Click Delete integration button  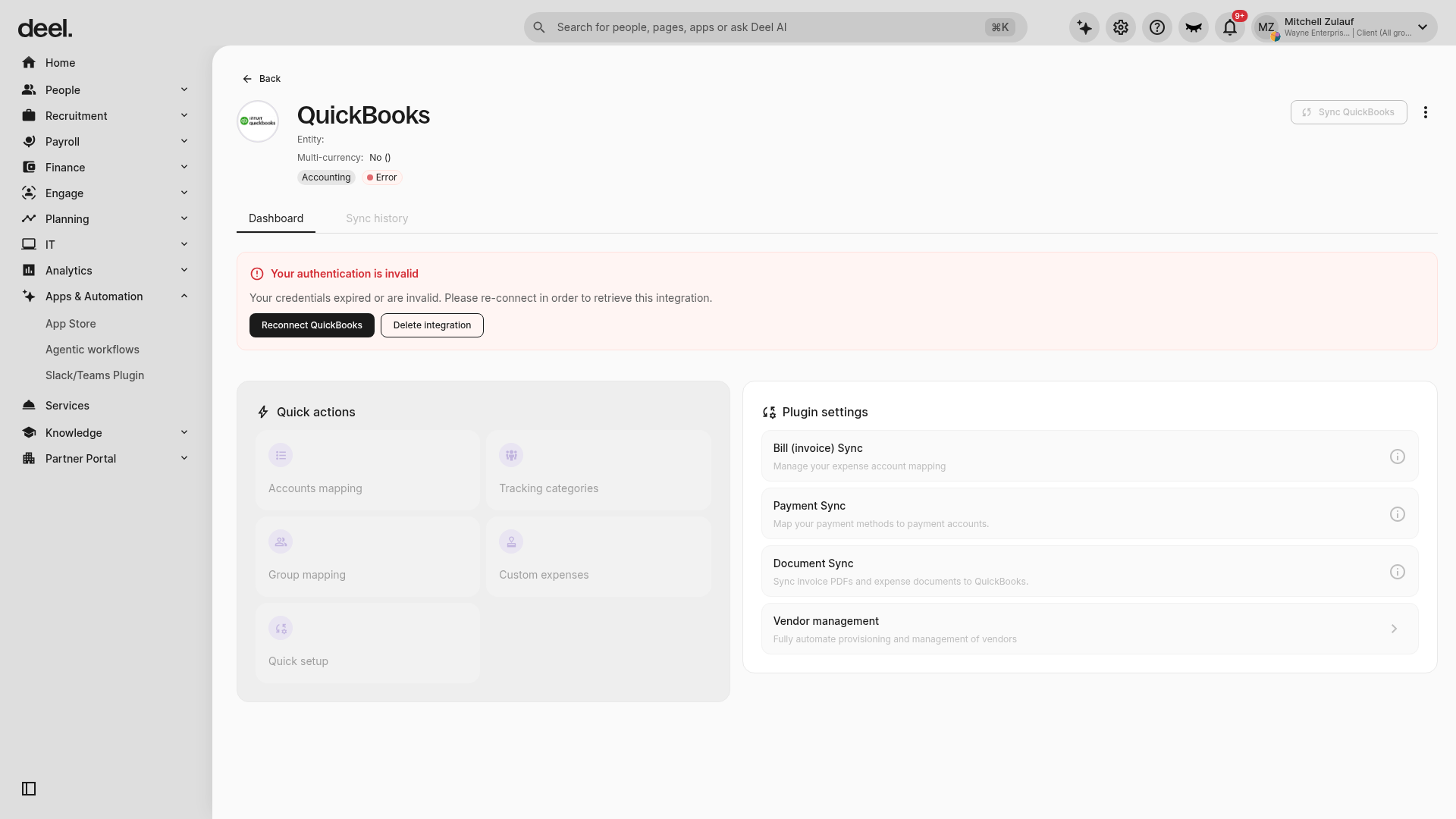432,325
